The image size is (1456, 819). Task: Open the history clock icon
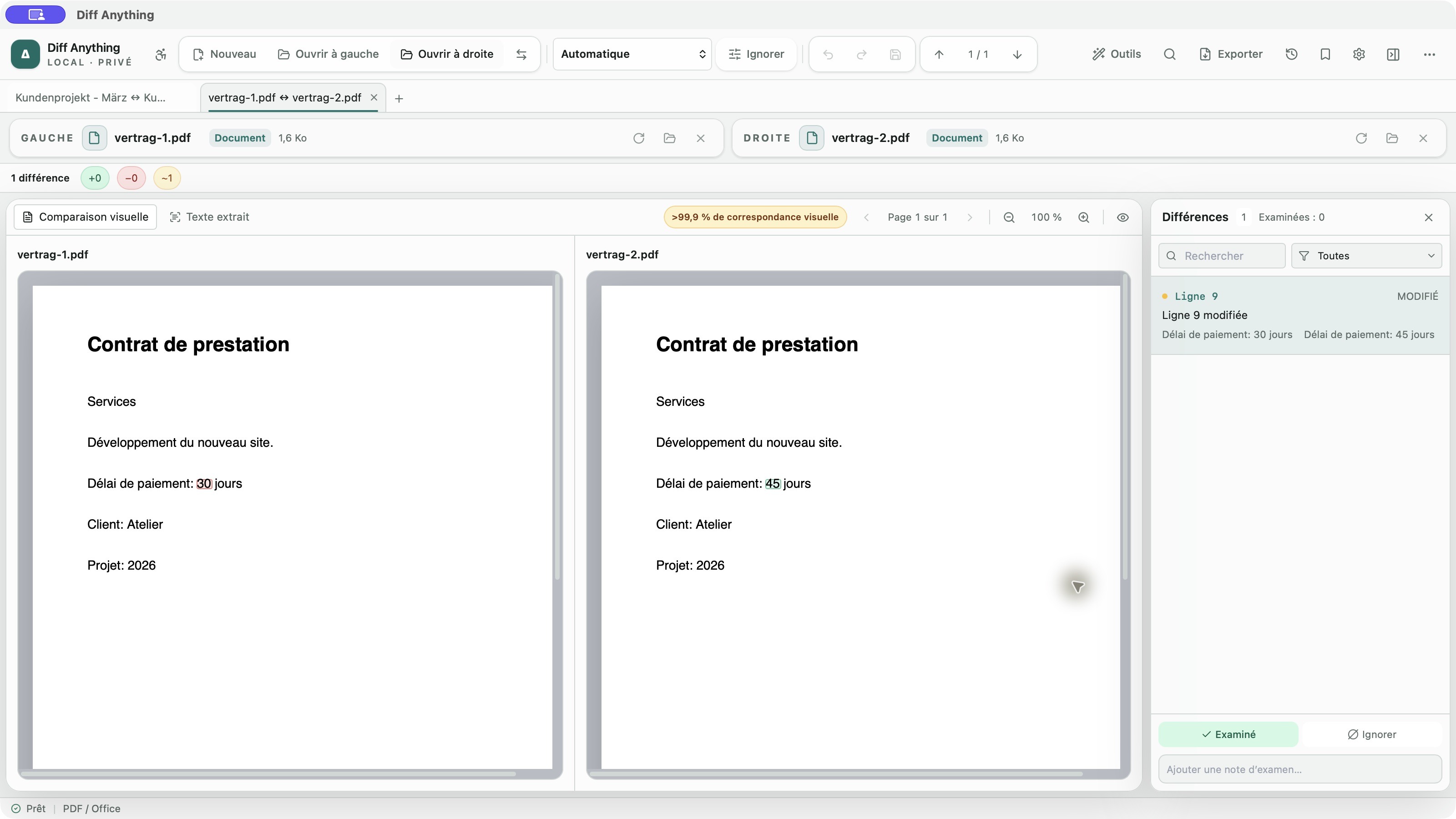[1292, 54]
